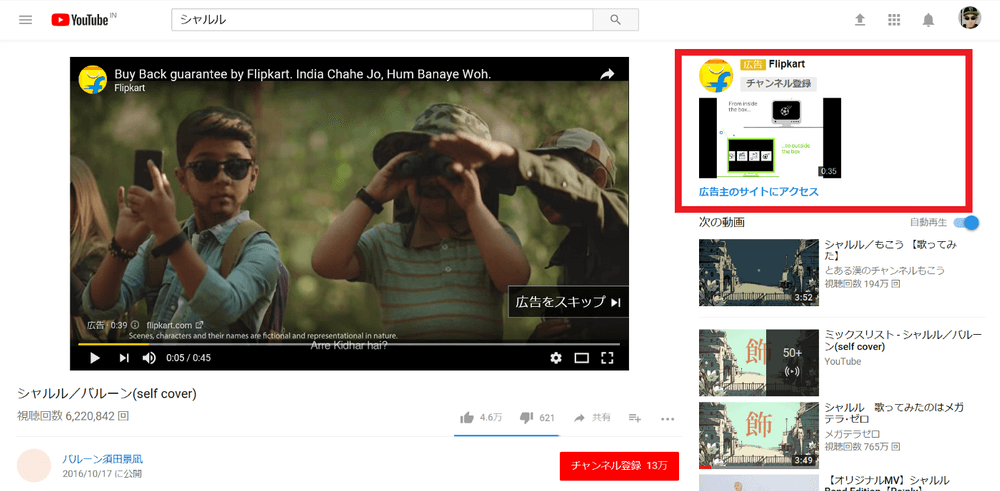Screen dimensions: 1000x491
Task: Open the upload video icon
Action: click(x=859, y=20)
